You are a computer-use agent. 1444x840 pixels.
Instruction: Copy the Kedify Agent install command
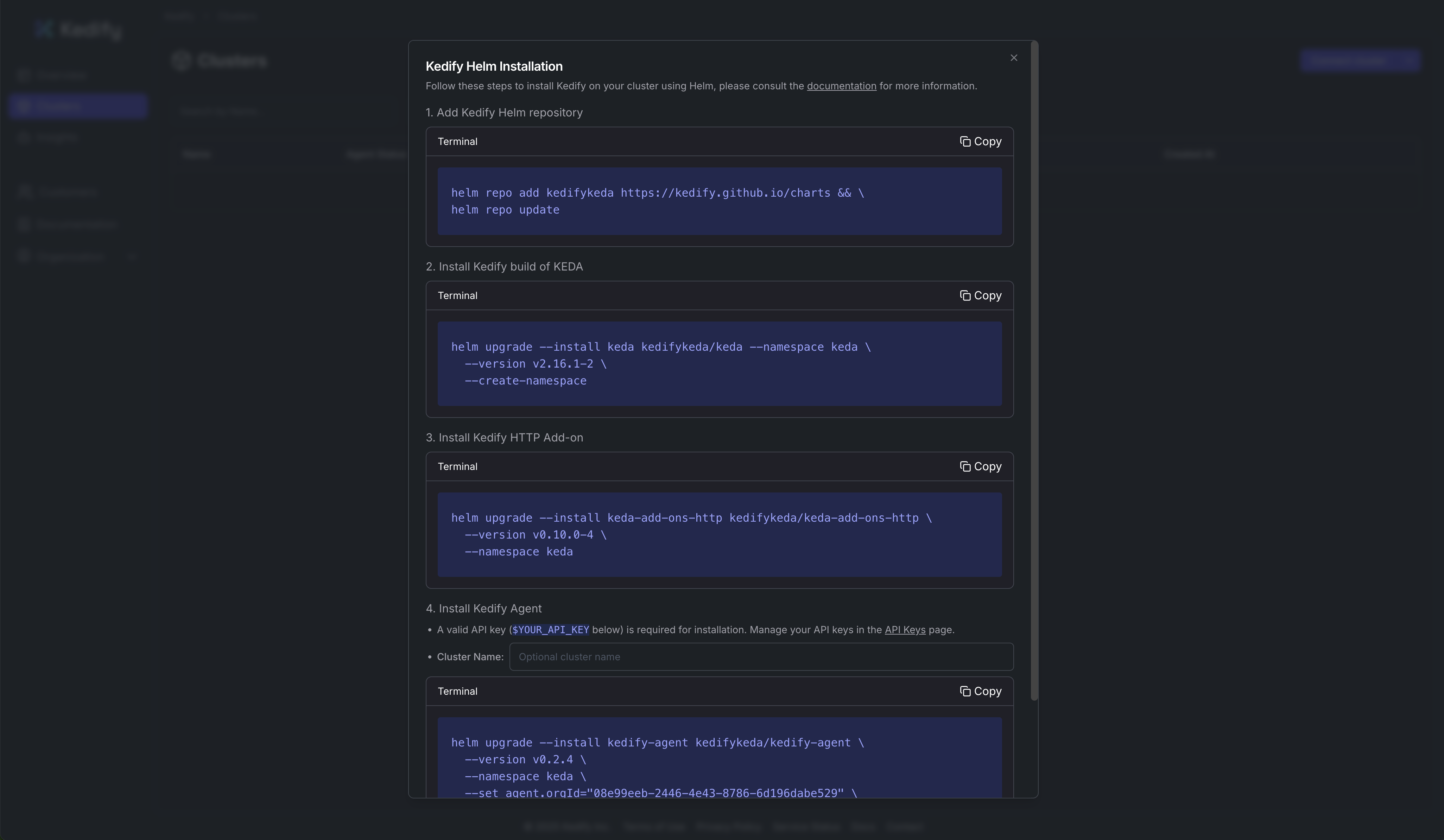[980, 691]
